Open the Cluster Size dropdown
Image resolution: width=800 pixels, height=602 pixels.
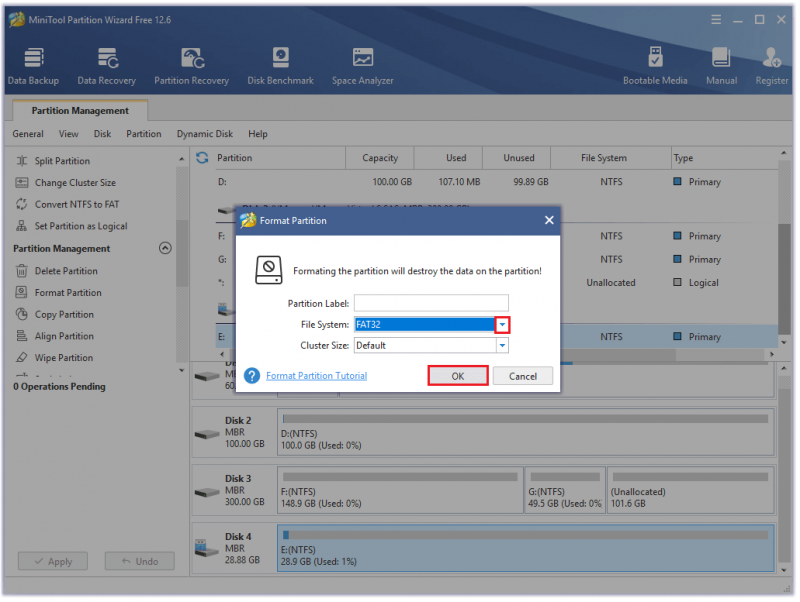tap(503, 346)
